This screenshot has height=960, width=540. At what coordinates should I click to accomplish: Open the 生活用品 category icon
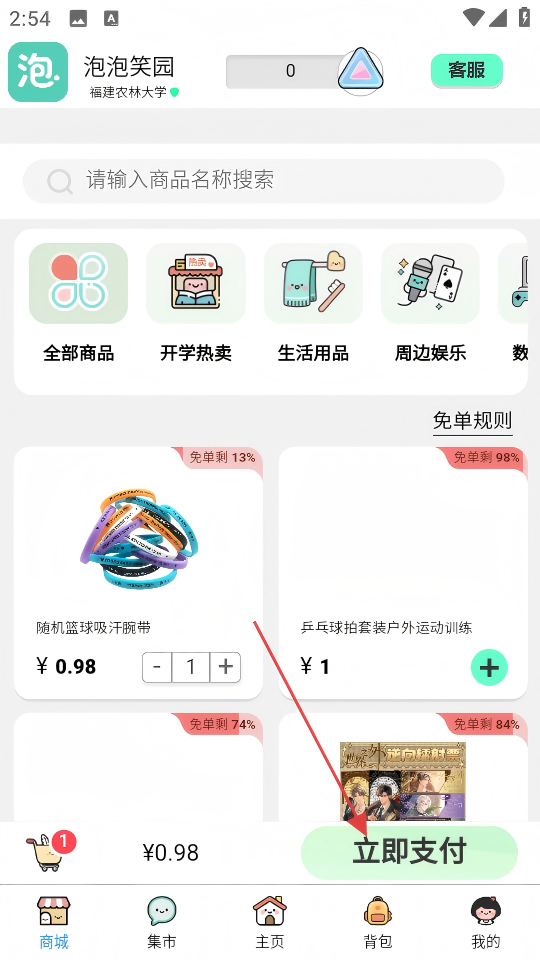[x=313, y=283]
